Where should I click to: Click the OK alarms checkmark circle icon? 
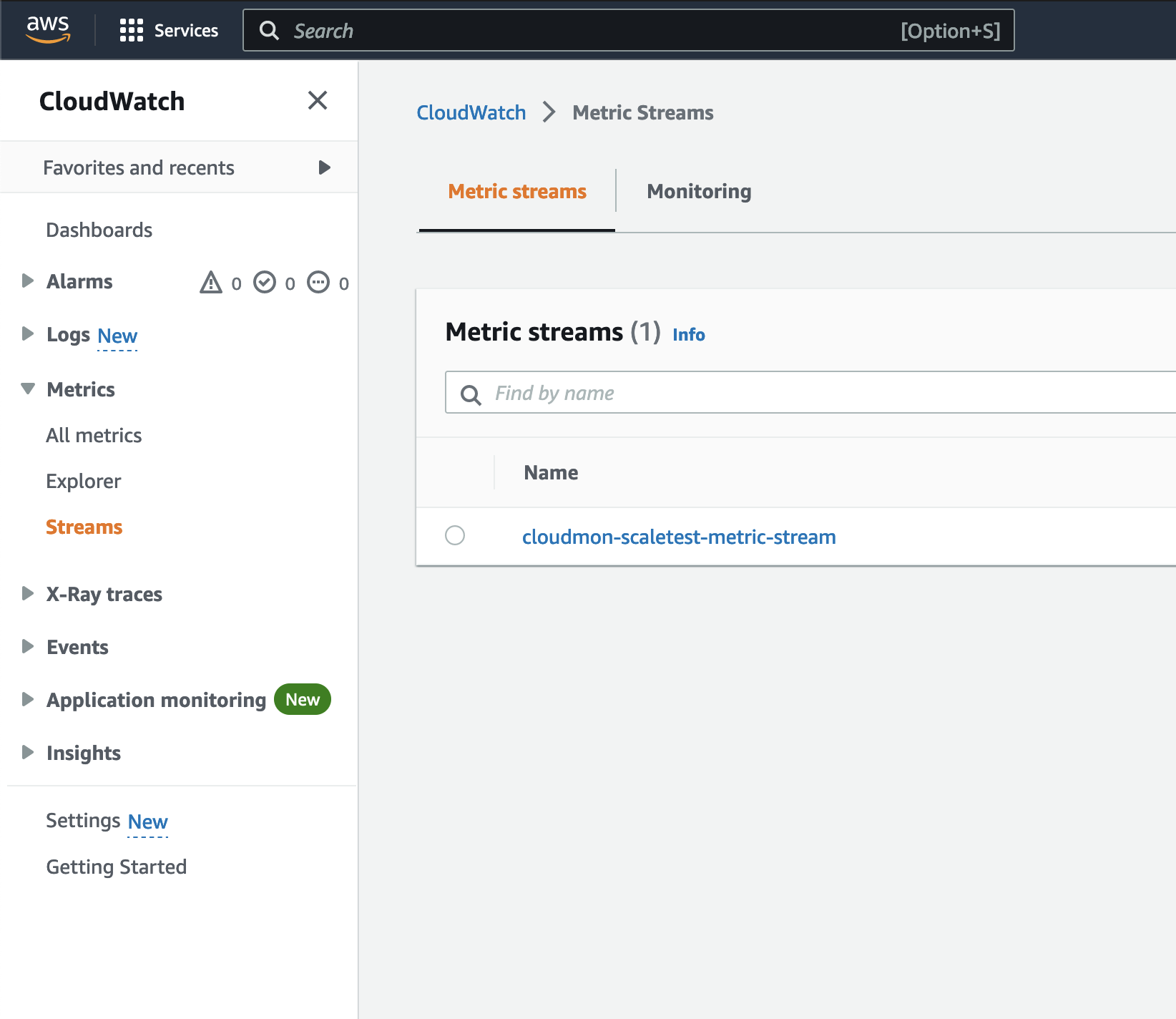[x=265, y=283]
